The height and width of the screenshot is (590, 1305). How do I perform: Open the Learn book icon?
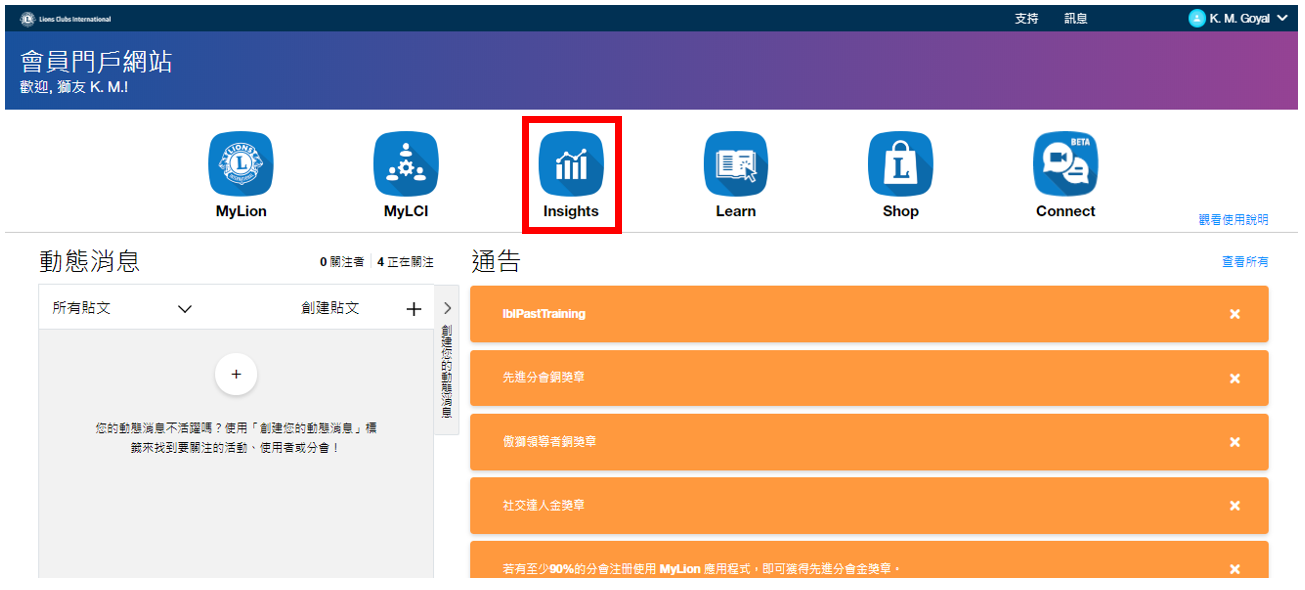(735, 164)
